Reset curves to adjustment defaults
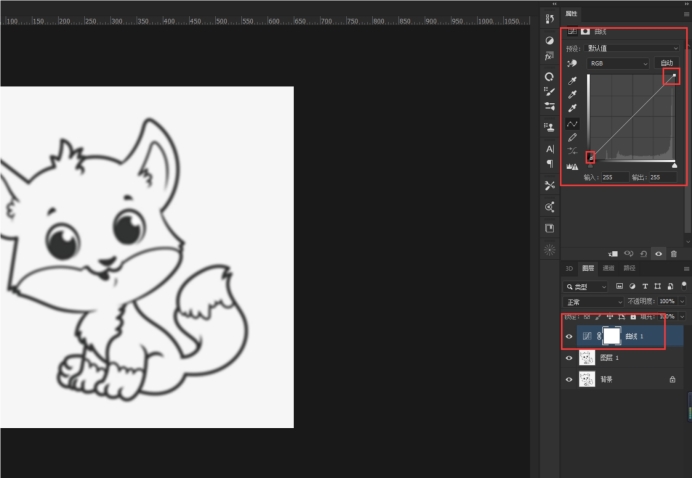Image resolution: width=692 pixels, height=478 pixels. tap(643, 254)
